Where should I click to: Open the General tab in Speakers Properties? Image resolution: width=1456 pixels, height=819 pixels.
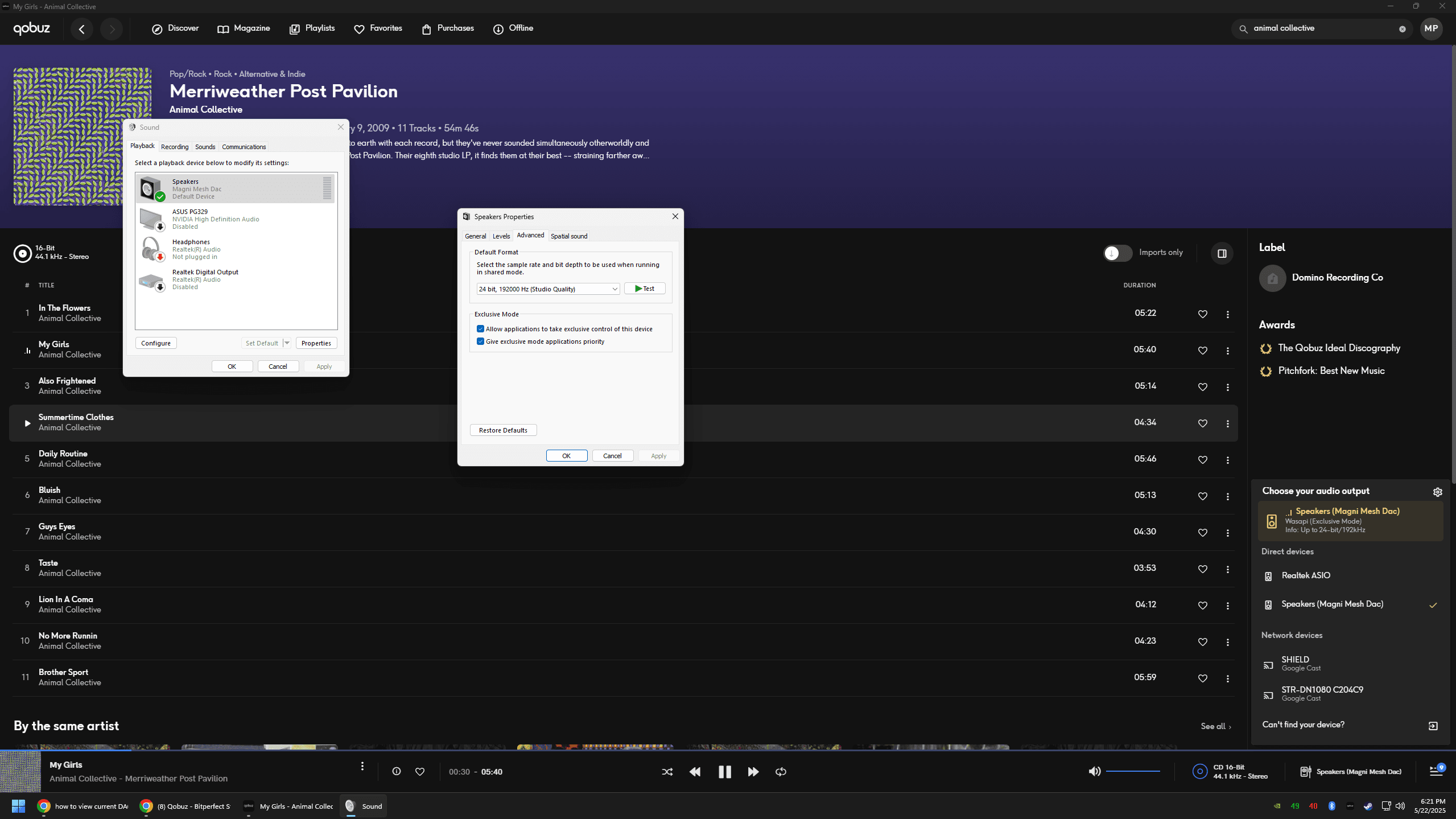pos(475,236)
